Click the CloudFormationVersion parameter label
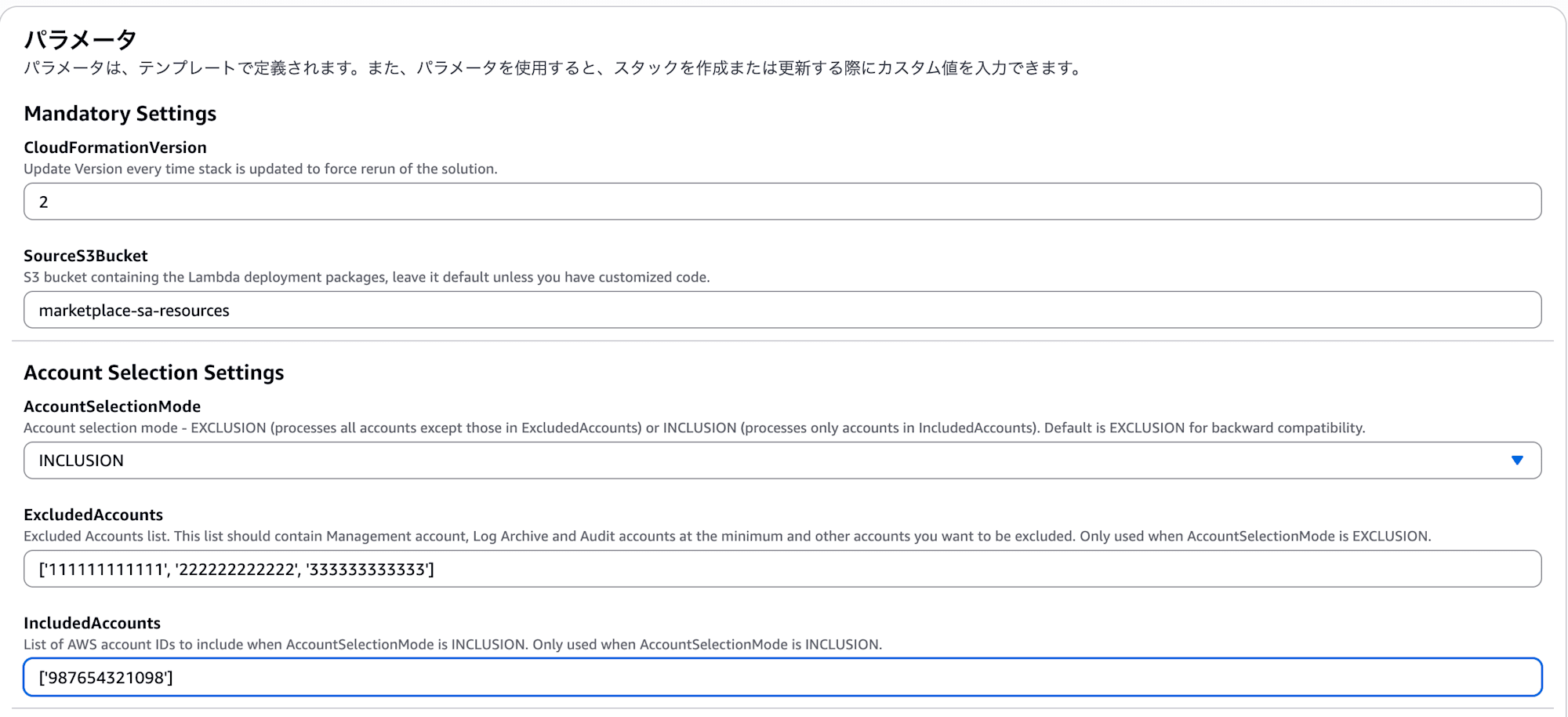 click(x=114, y=147)
